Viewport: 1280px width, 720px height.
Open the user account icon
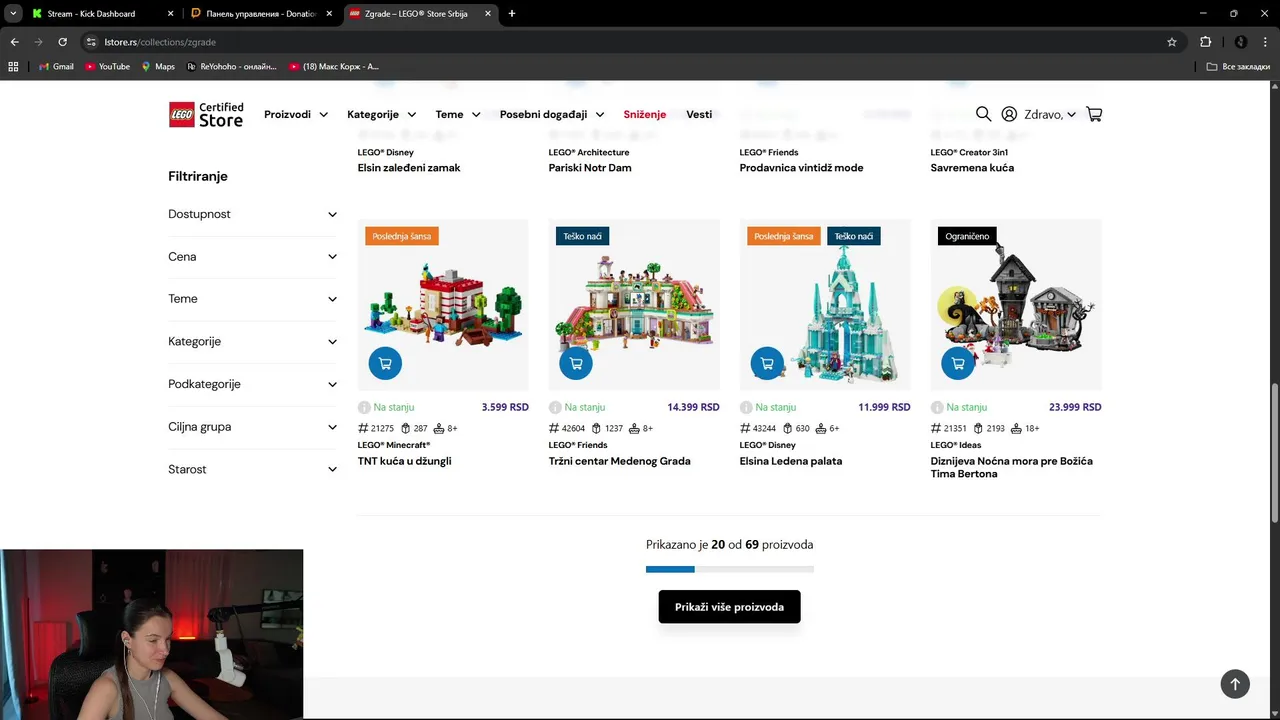[1009, 114]
